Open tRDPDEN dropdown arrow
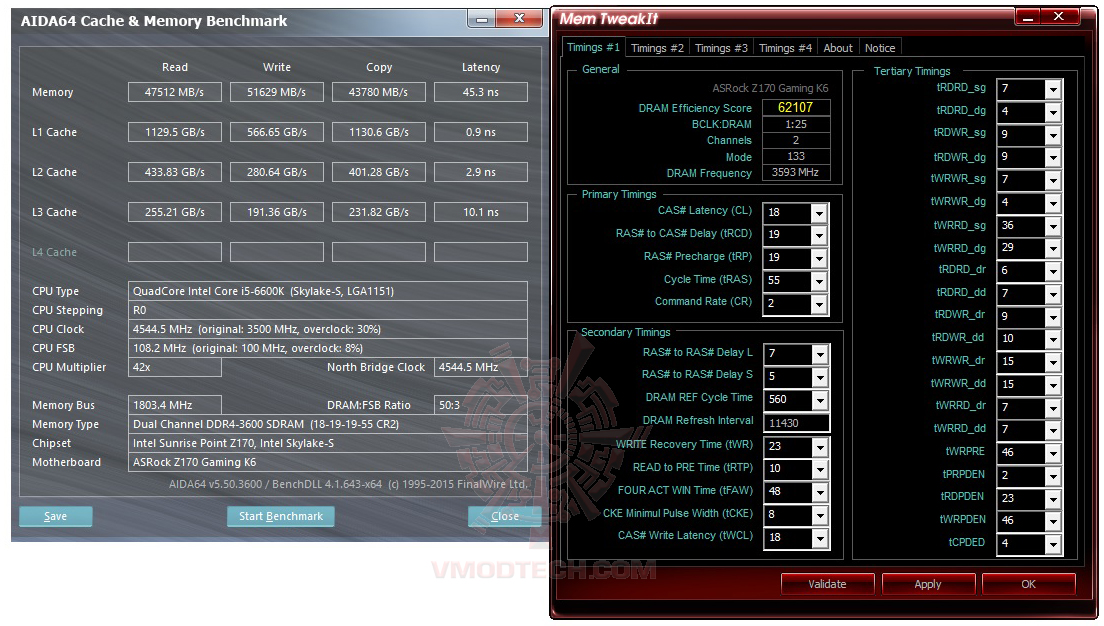Viewport: 1104px width, 626px height. click(x=1053, y=499)
